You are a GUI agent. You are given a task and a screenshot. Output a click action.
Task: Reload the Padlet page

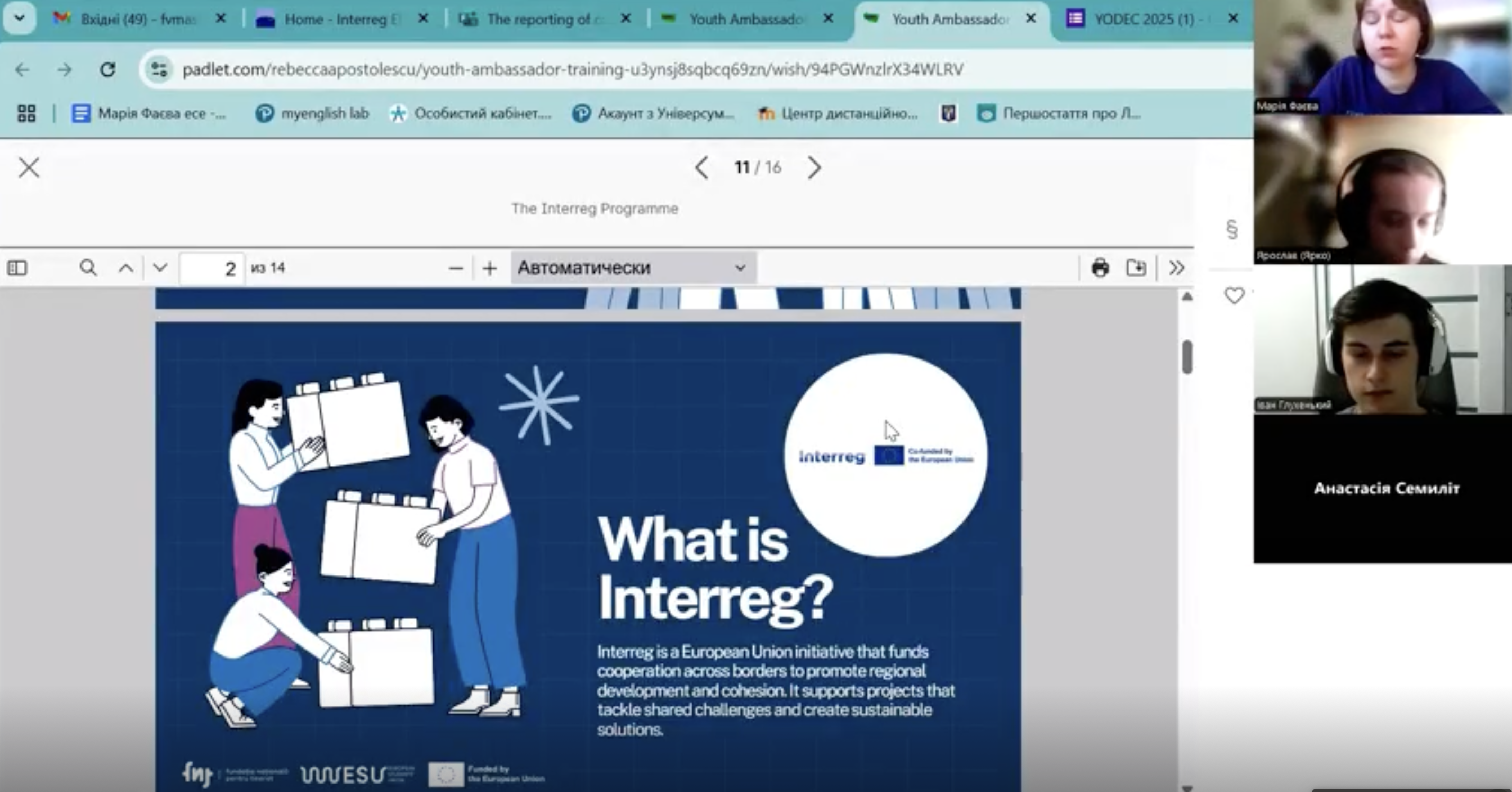point(107,70)
